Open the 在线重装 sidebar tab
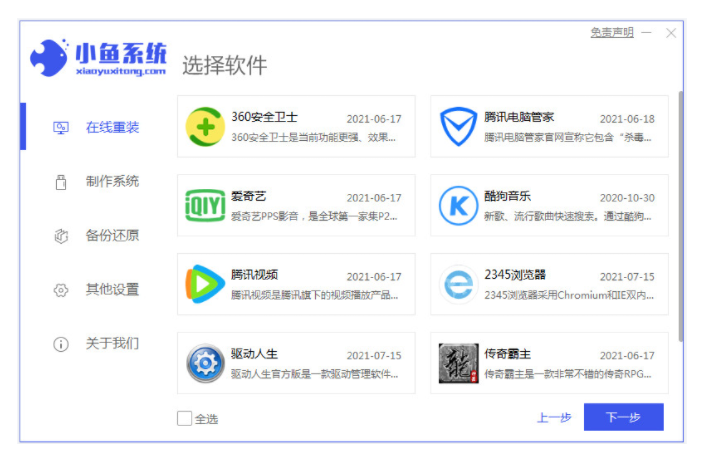Screen dimensions: 701x453 (111, 127)
